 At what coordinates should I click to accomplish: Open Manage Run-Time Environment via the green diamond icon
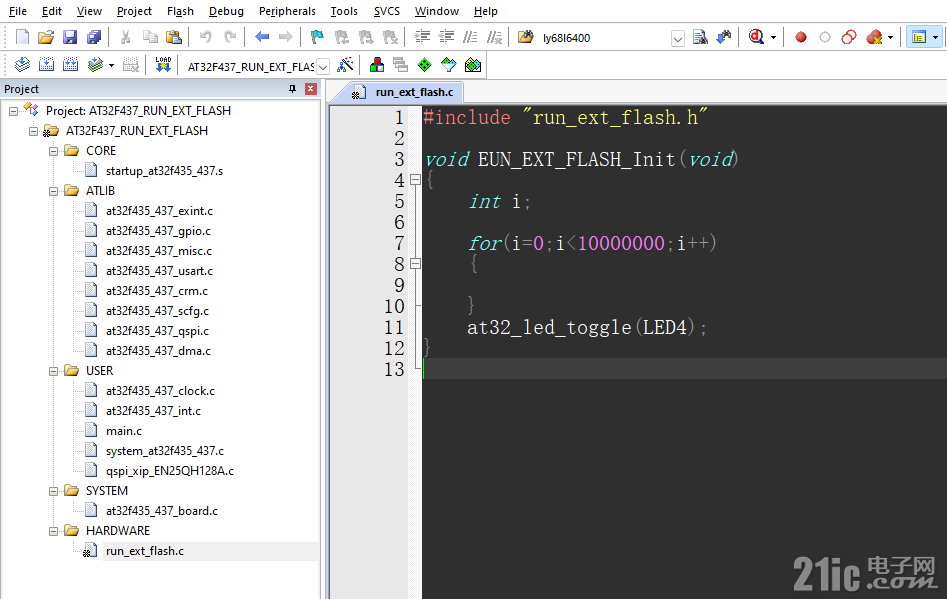pyautogui.click(x=425, y=65)
